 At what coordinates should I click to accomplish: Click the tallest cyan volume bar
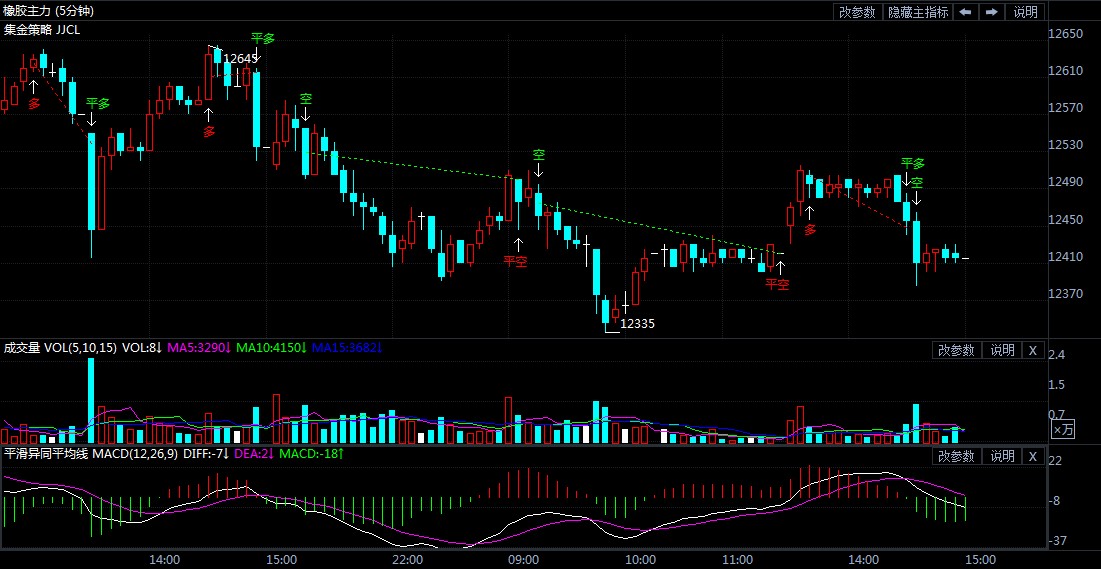pos(91,401)
